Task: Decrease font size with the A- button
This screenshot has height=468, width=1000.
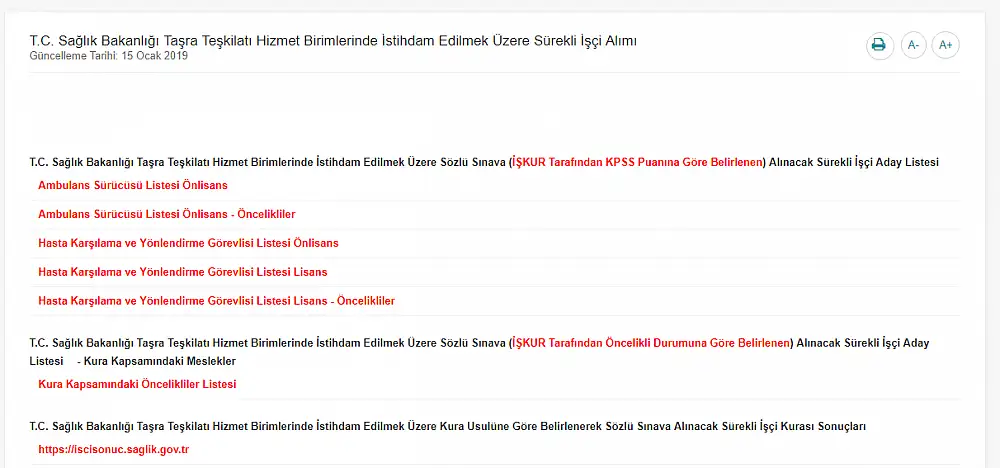Action: pos(913,45)
